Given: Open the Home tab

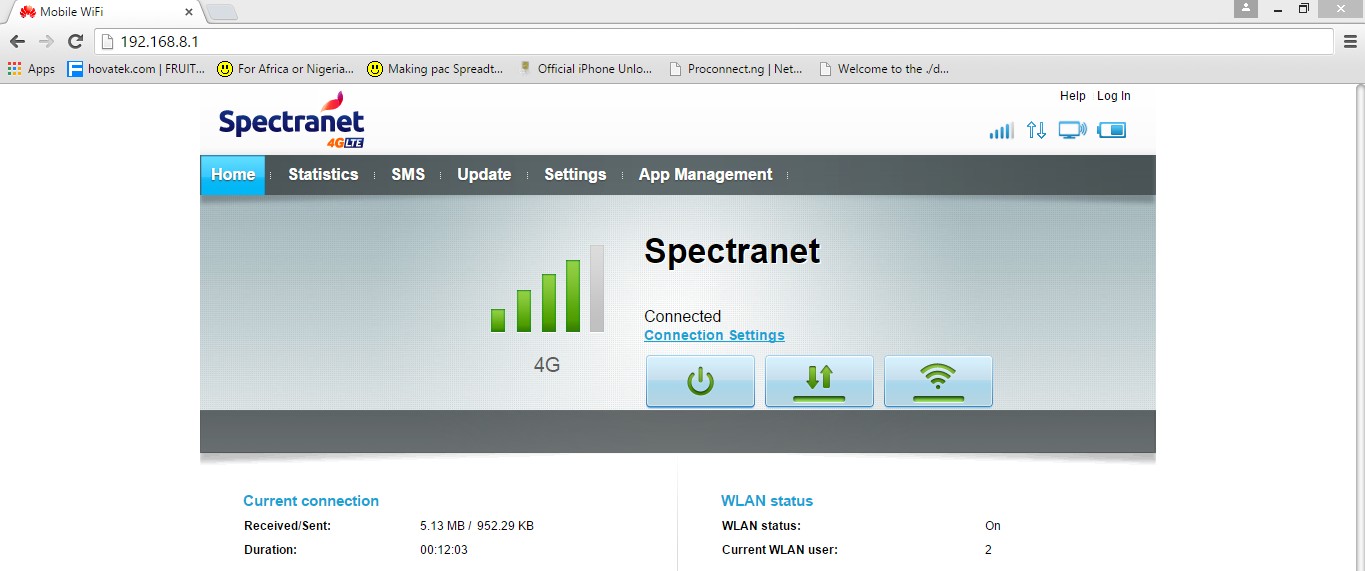Looking at the screenshot, I should pyautogui.click(x=233, y=174).
